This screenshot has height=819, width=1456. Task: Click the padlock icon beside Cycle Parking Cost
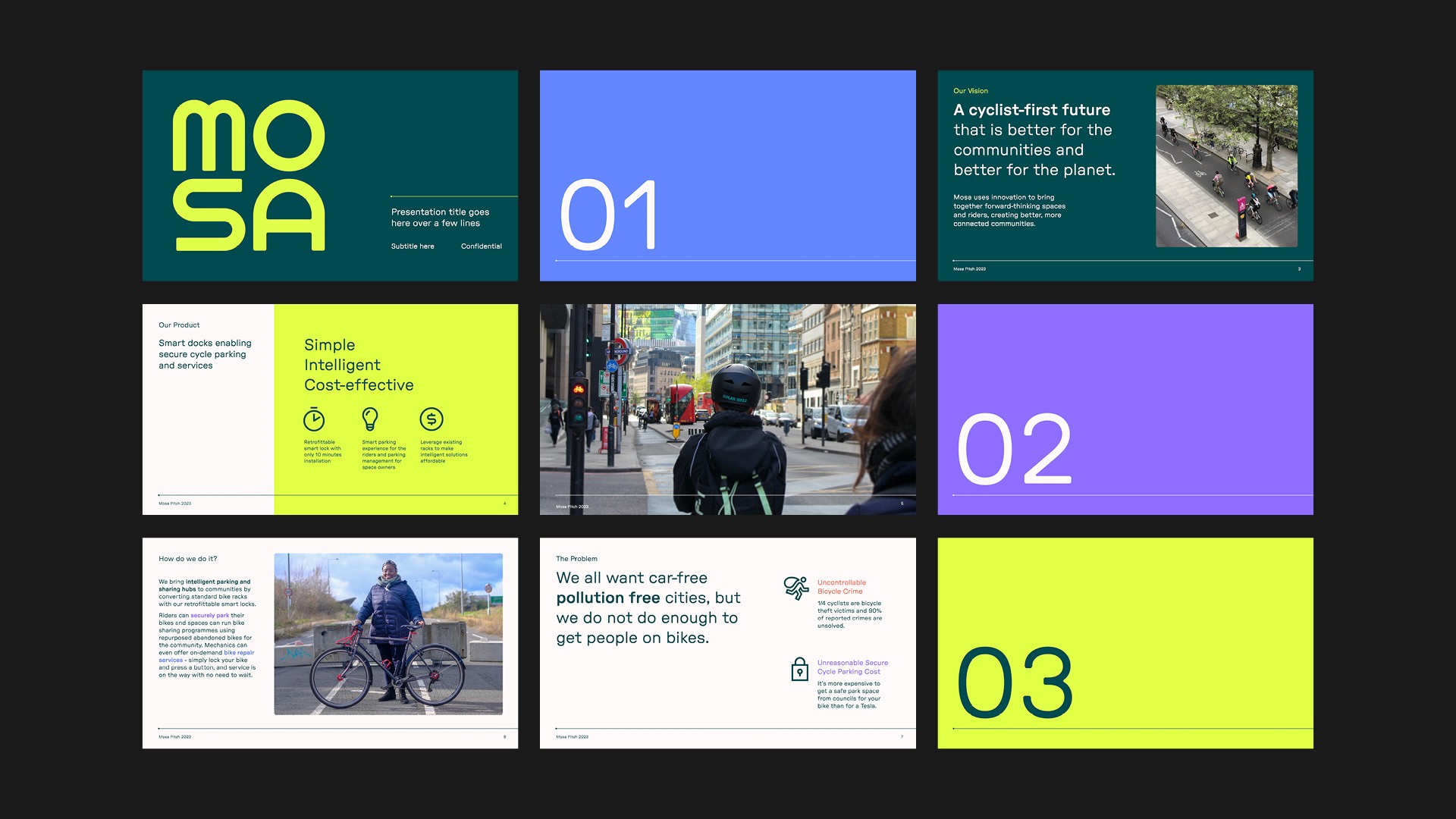[x=799, y=670]
